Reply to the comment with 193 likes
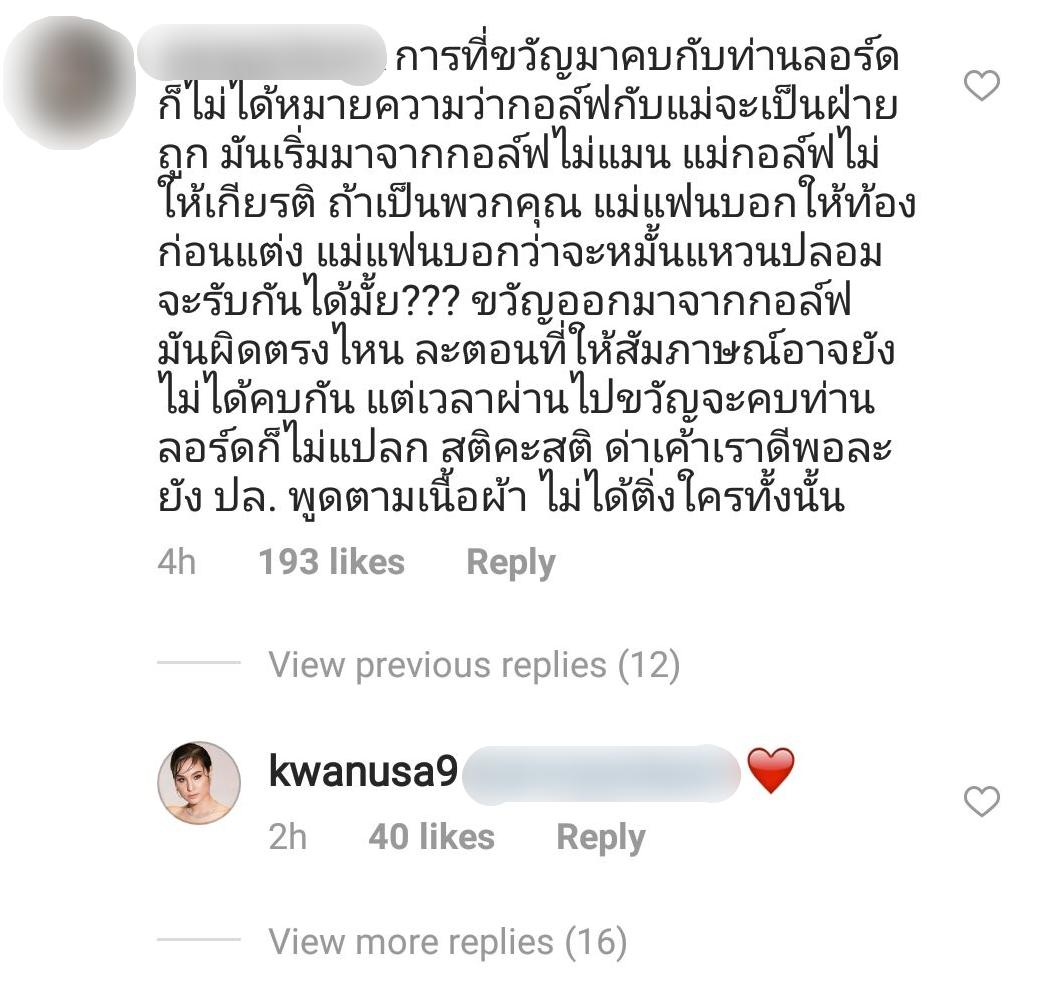 [511, 562]
